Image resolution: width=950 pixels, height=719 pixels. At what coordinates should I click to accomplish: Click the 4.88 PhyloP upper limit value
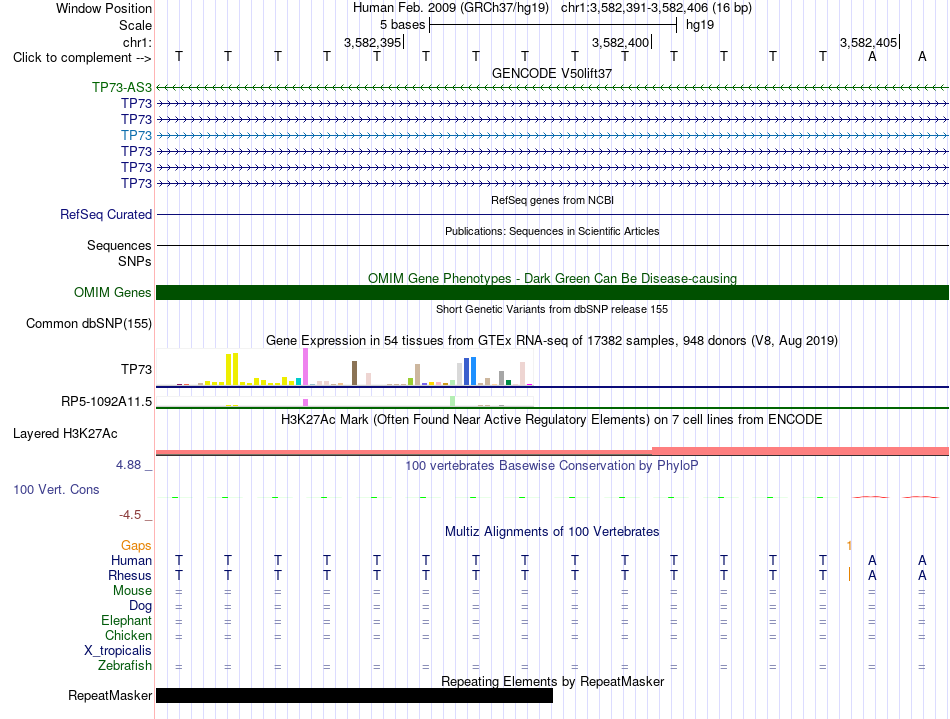128,465
